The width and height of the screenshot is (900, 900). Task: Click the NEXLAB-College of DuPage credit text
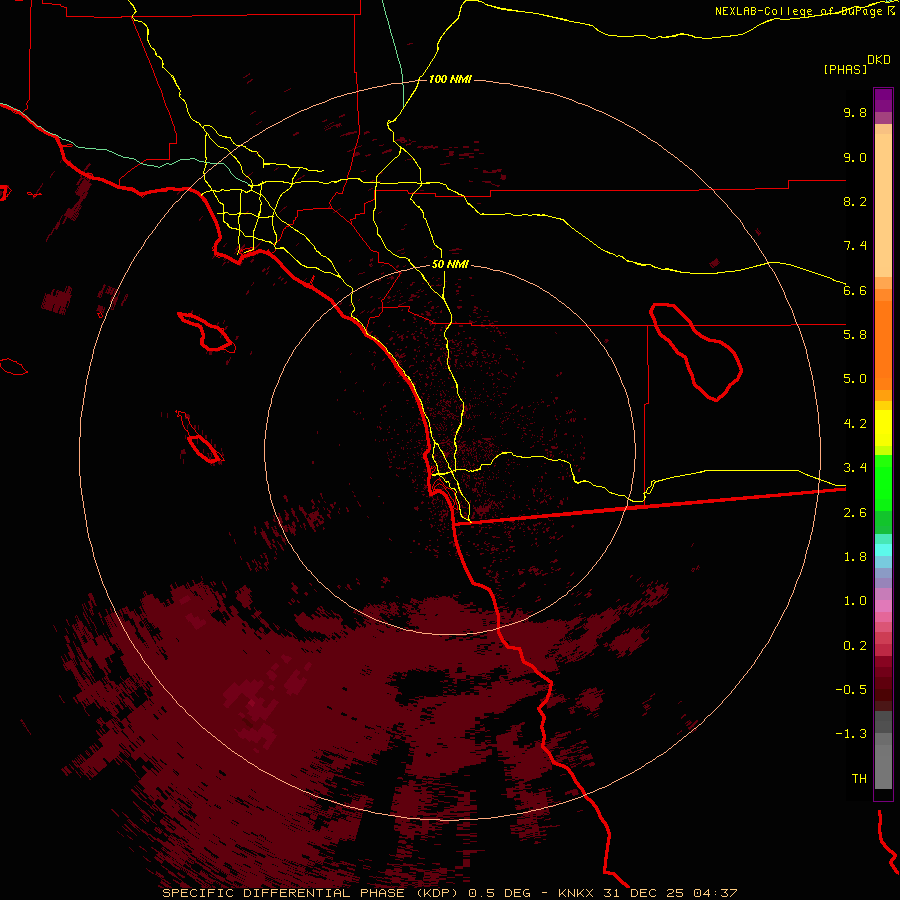pos(800,11)
